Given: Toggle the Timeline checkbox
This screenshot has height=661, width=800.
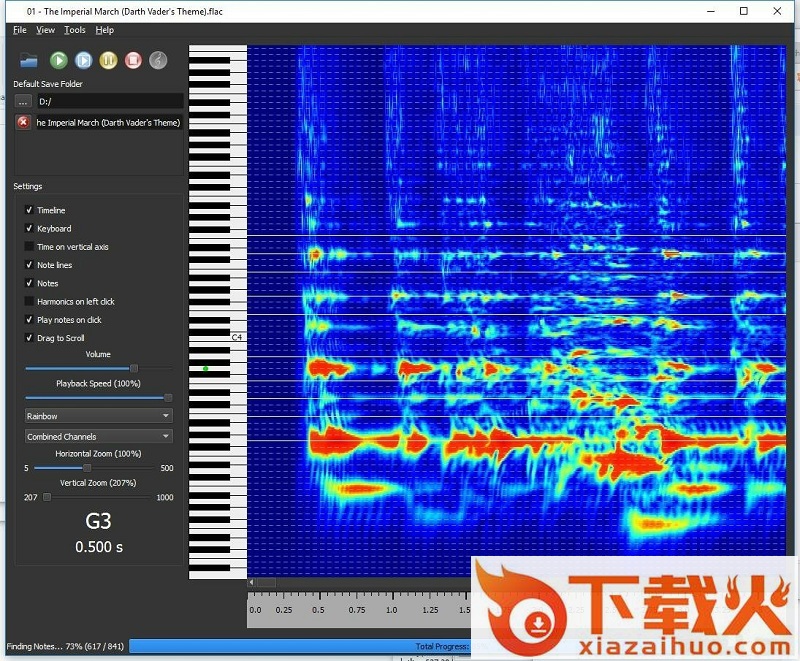Looking at the screenshot, I should (29, 210).
